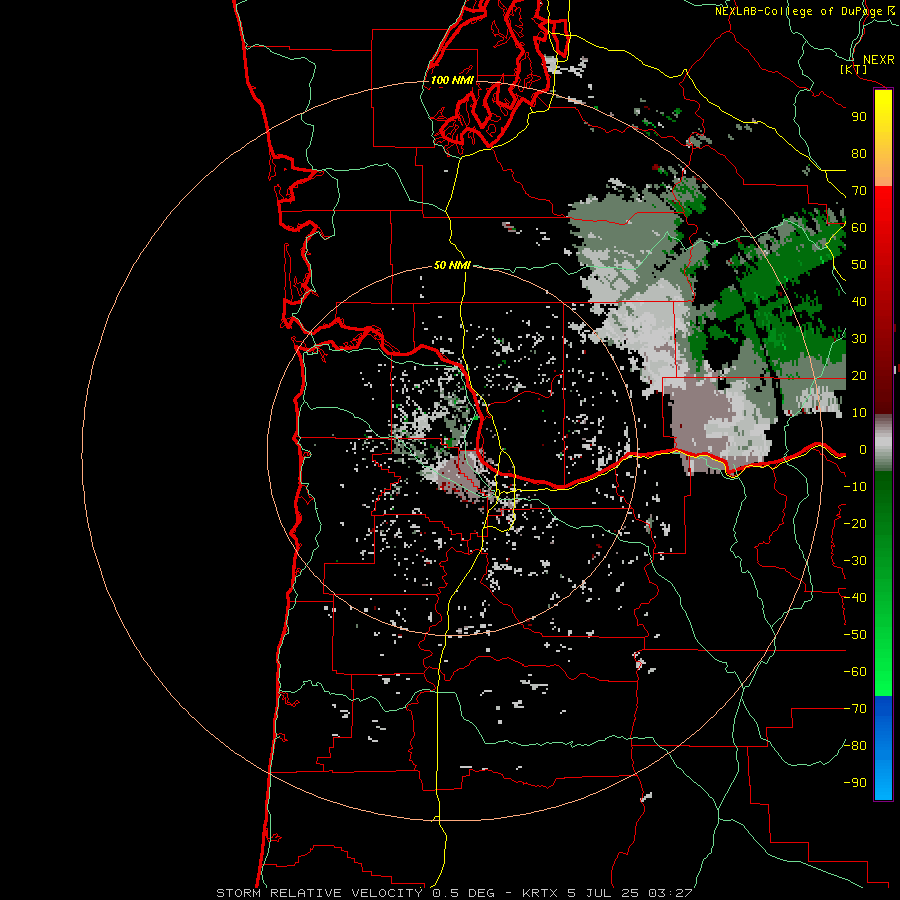Click the "STORM RELATIVE VELOCITY 0.5 DEG" caption

coord(355,893)
